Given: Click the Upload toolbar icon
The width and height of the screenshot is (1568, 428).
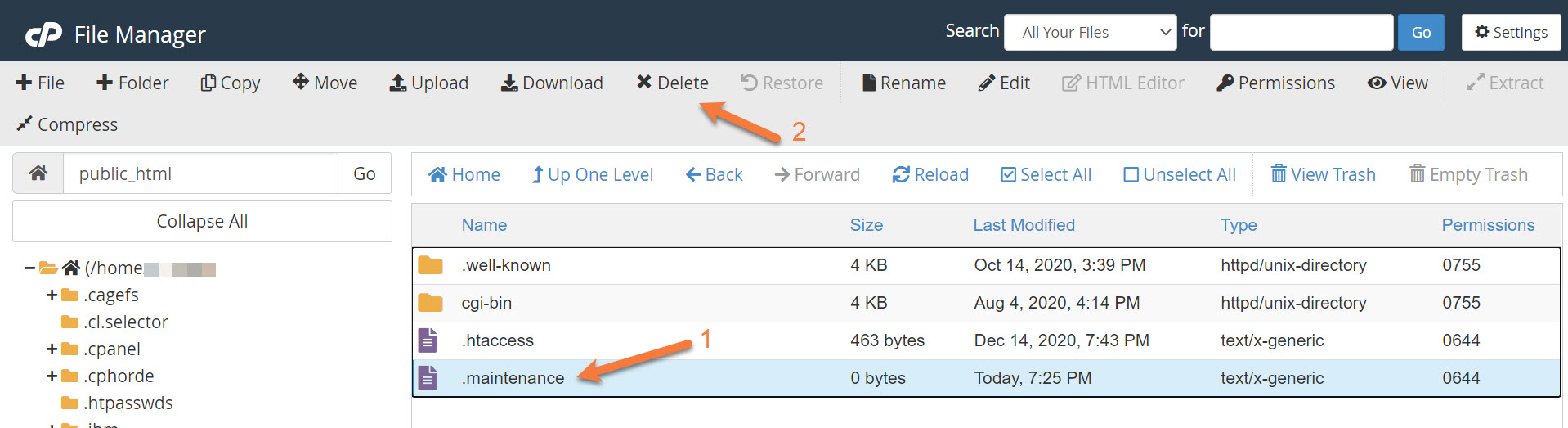Looking at the screenshot, I should (x=398, y=83).
